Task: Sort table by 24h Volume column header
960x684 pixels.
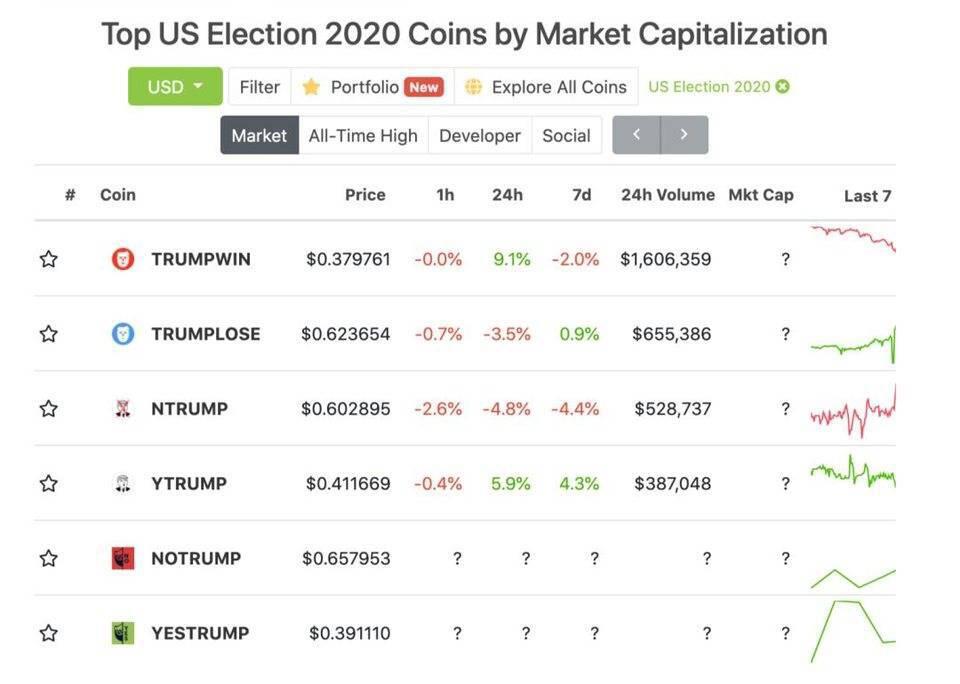Action: pos(668,195)
